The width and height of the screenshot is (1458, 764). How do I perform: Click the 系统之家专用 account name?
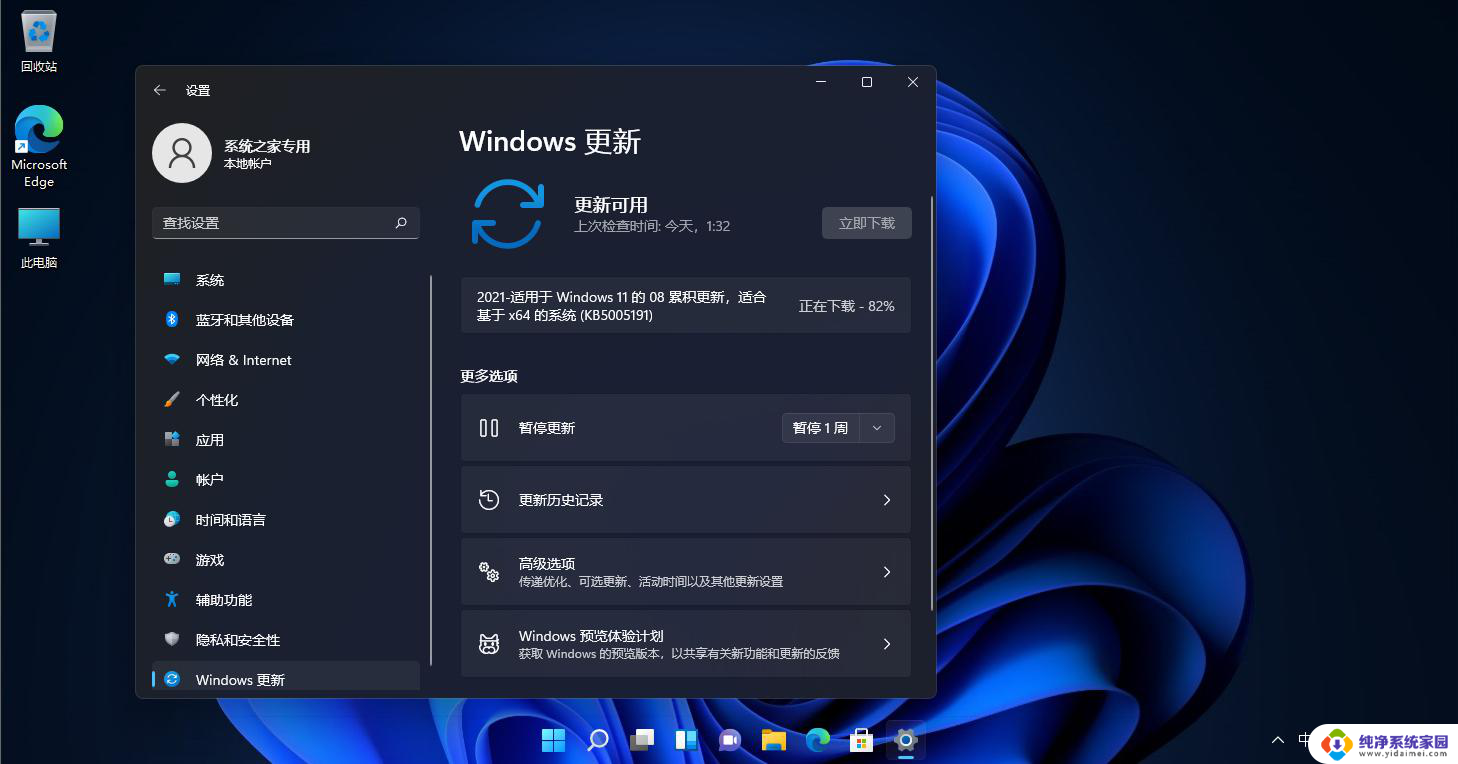tap(267, 146)
